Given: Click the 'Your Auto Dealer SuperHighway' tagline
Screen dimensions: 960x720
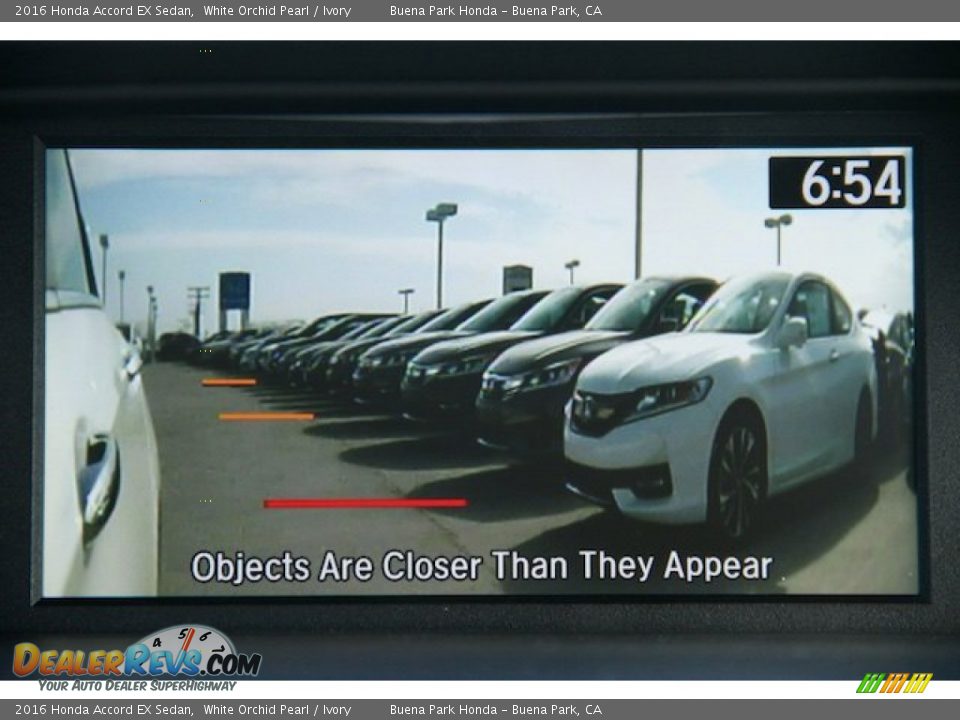Looking at the screenshot, I should tap(137, 685).
